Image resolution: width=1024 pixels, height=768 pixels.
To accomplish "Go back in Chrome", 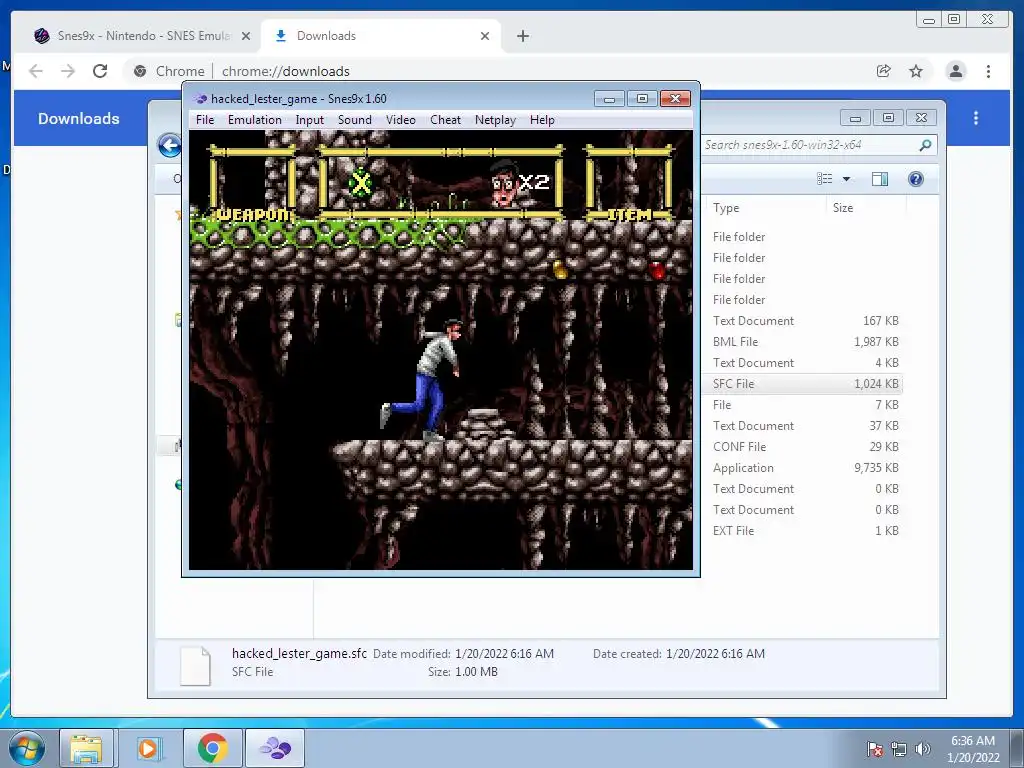I will (x=36, y=71).
